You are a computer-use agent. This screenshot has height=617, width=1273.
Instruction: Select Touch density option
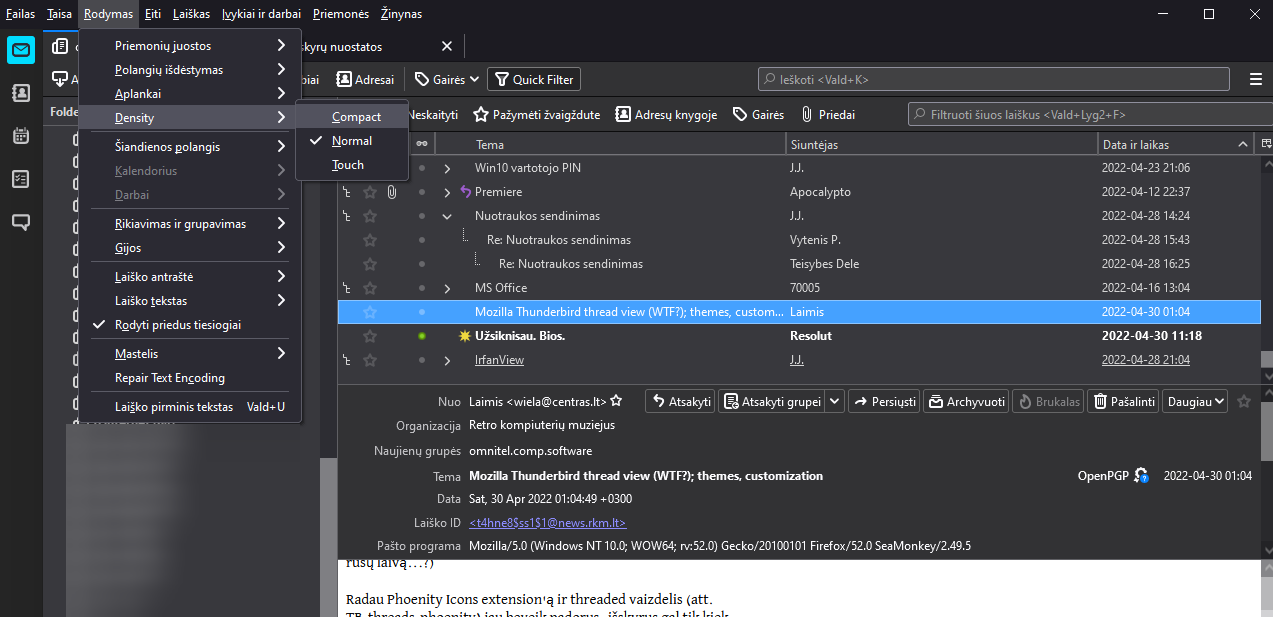tap(348, 165)
